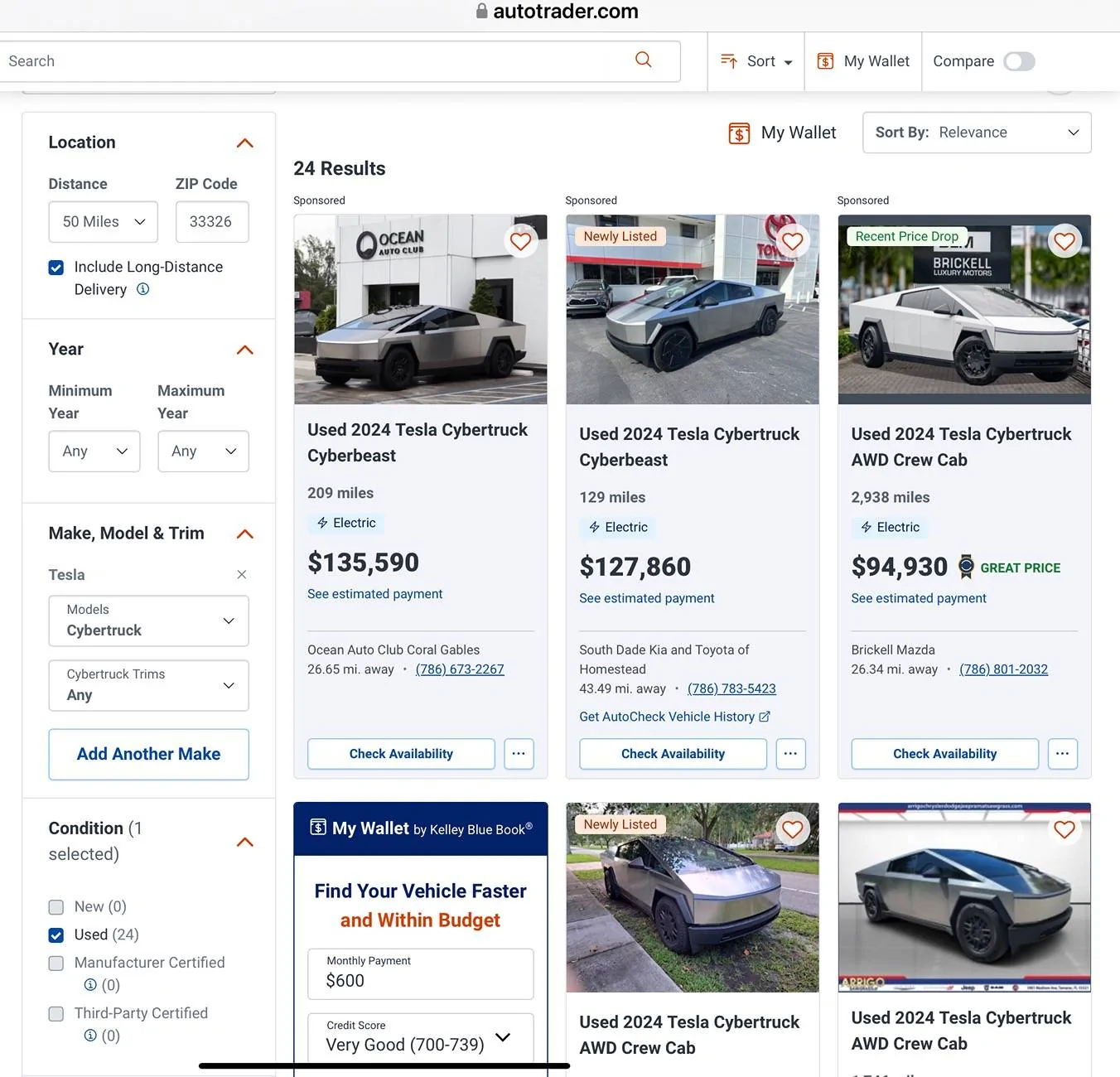The width and height of the screenshot is (1120, 1077).
Task: Click the ZIP Code field 33326
Action: (x=212, y=222)
